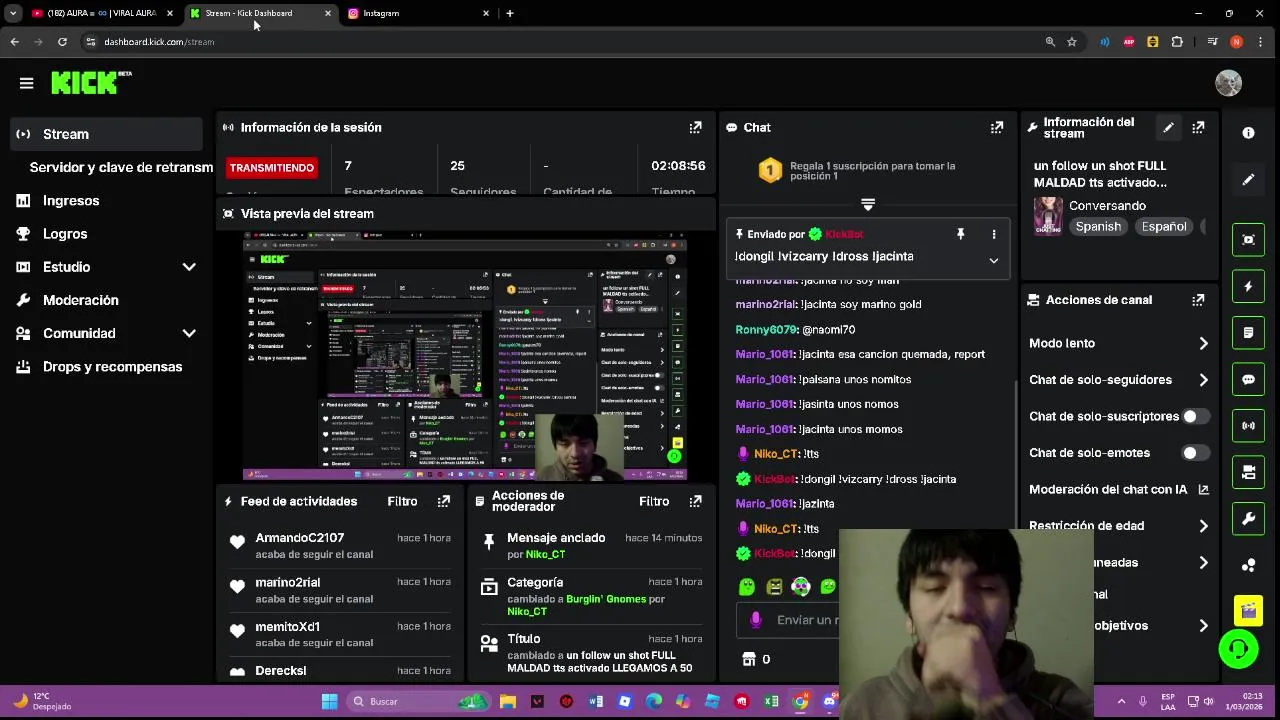
Task: Select Stream in the left sidebar
Action: click(108, 134)
